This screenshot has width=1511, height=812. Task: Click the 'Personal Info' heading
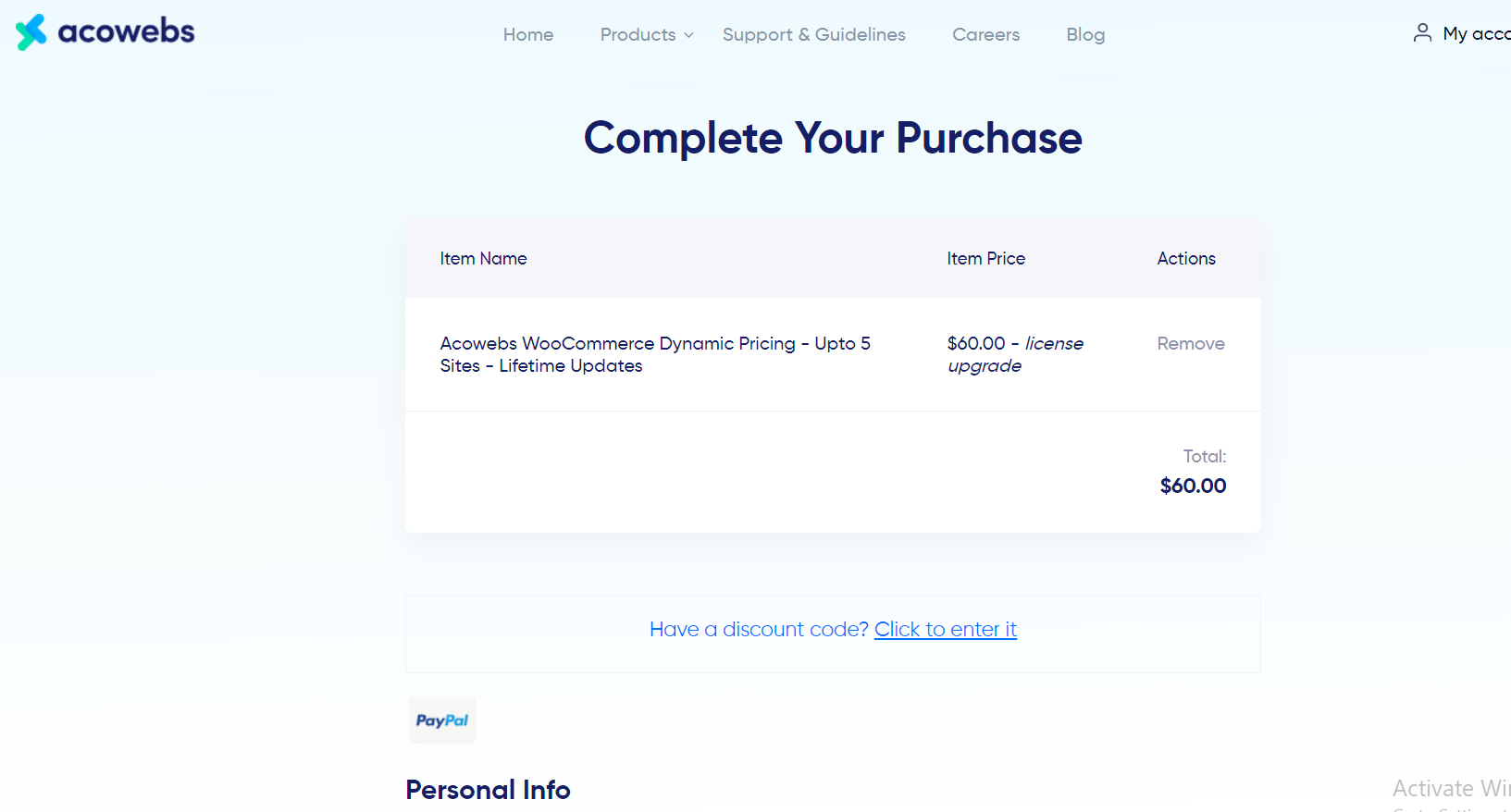pyautogui.click(x=488, y=790)
